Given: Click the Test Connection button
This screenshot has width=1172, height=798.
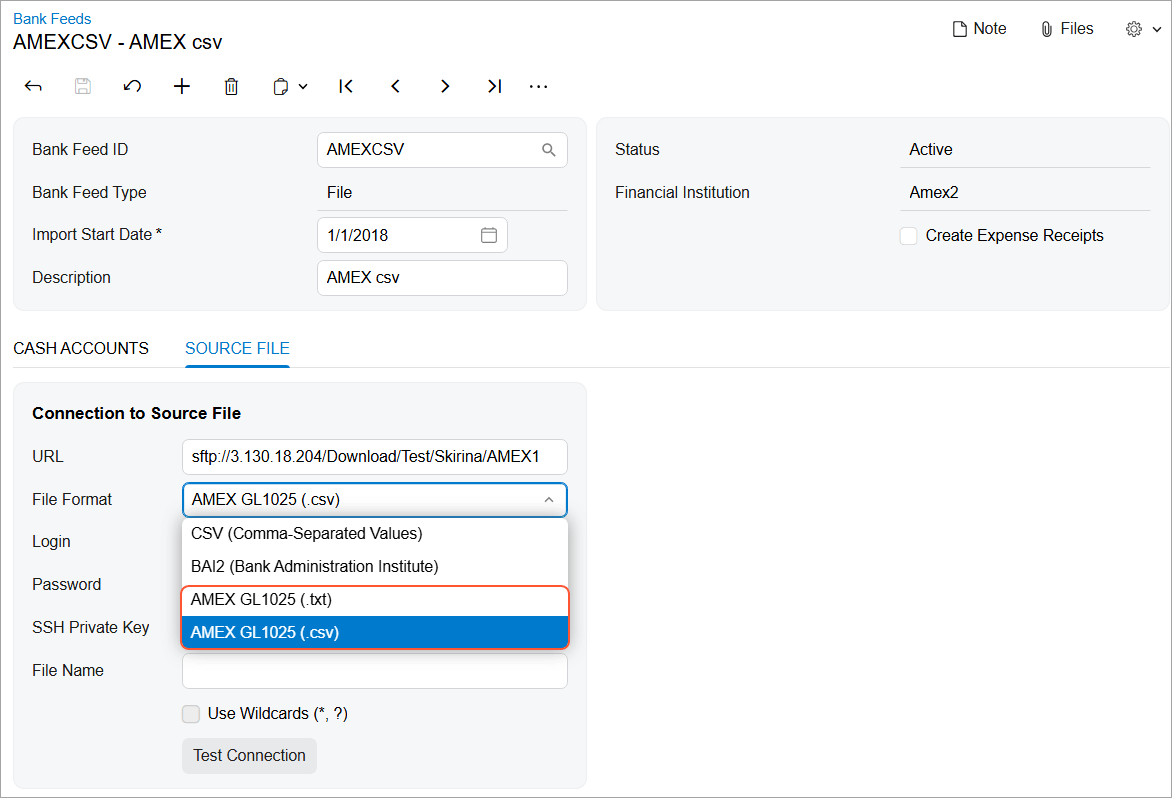Looking at the screenshot, I should [x=249, y=756].
